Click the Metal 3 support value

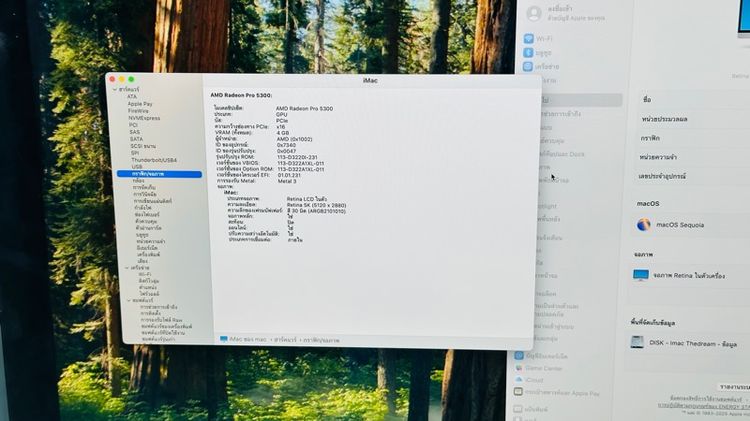click(x=287, y=181)
